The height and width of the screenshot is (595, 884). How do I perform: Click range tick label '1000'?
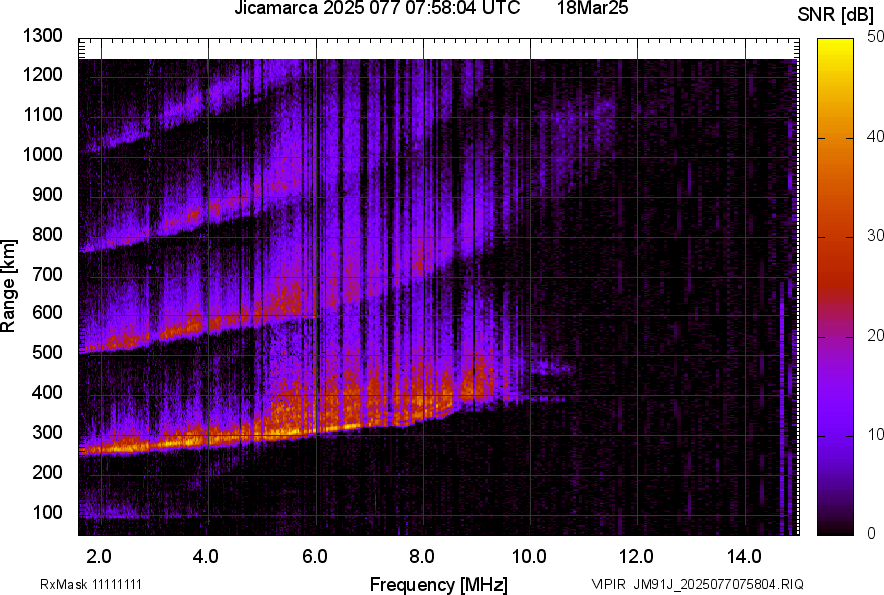(x=43, y=154)
